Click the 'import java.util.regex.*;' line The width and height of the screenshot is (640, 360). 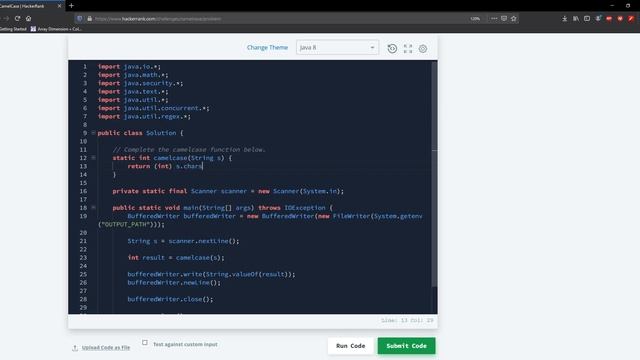pos(144,116)
